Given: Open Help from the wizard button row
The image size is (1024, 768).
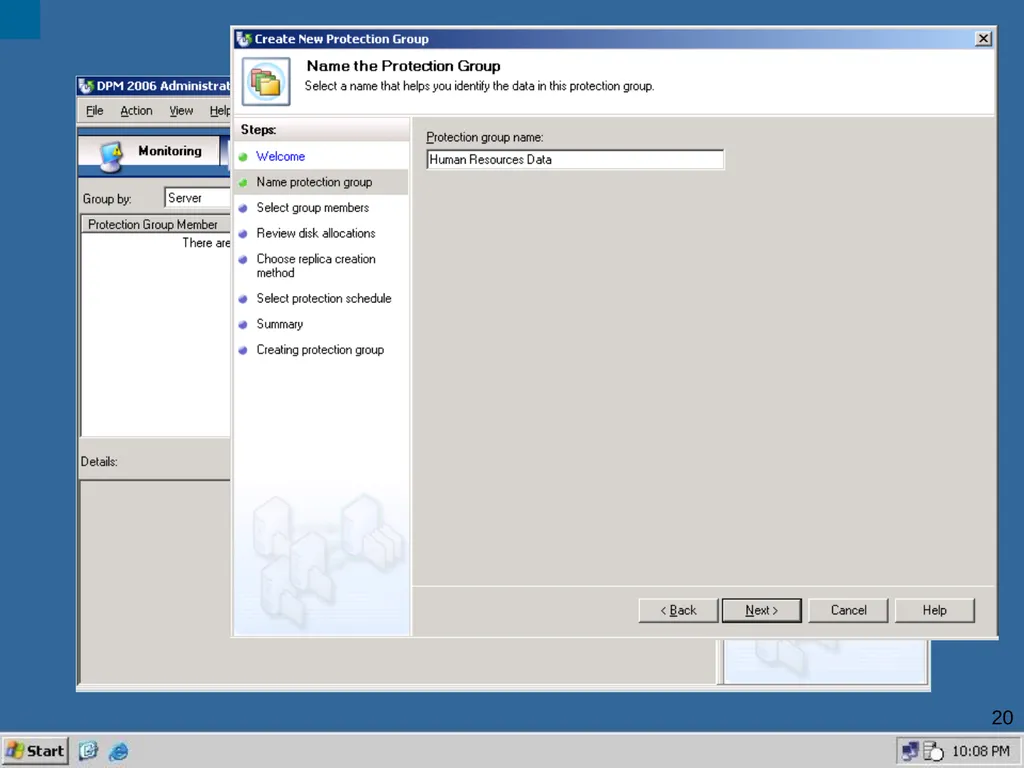Looking at the screenshot, I should click(935, 610).
